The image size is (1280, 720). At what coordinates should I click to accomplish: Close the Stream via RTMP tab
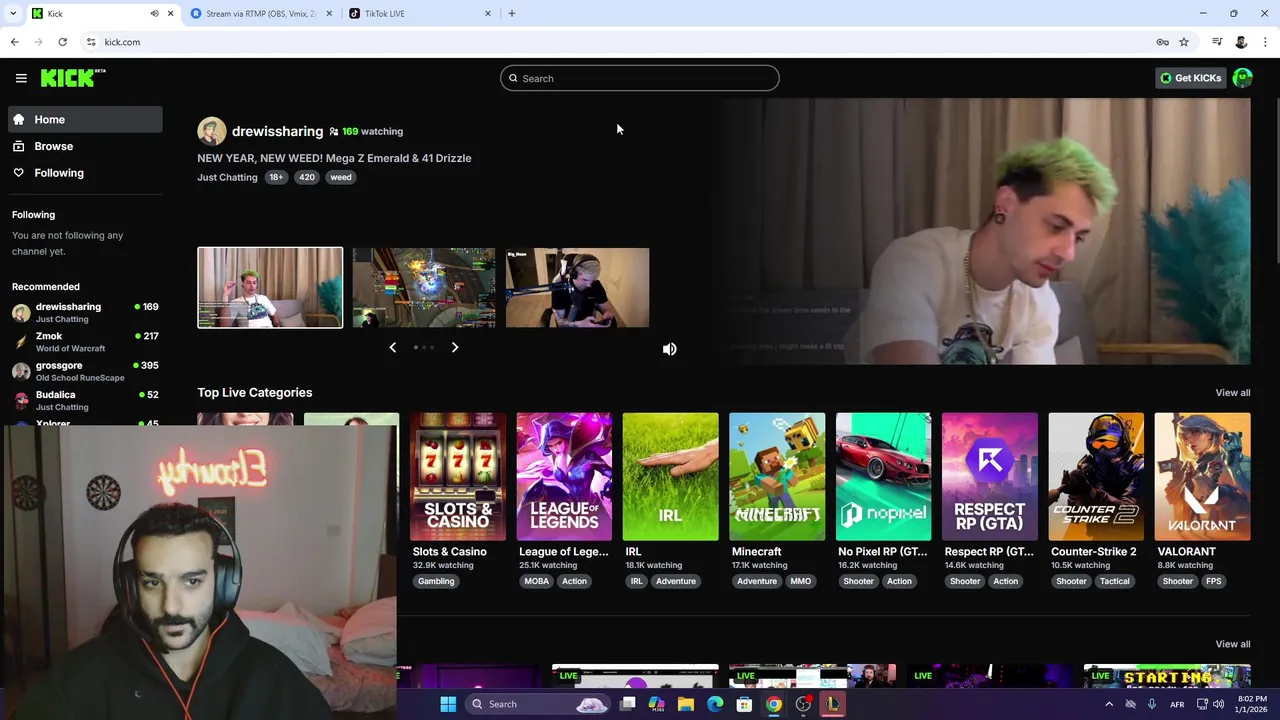329,14
